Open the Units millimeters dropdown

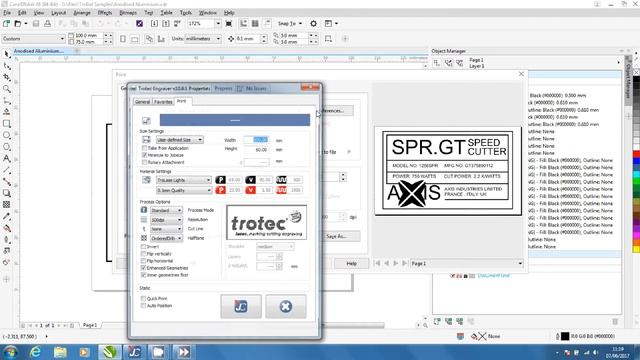pos(203,39)
